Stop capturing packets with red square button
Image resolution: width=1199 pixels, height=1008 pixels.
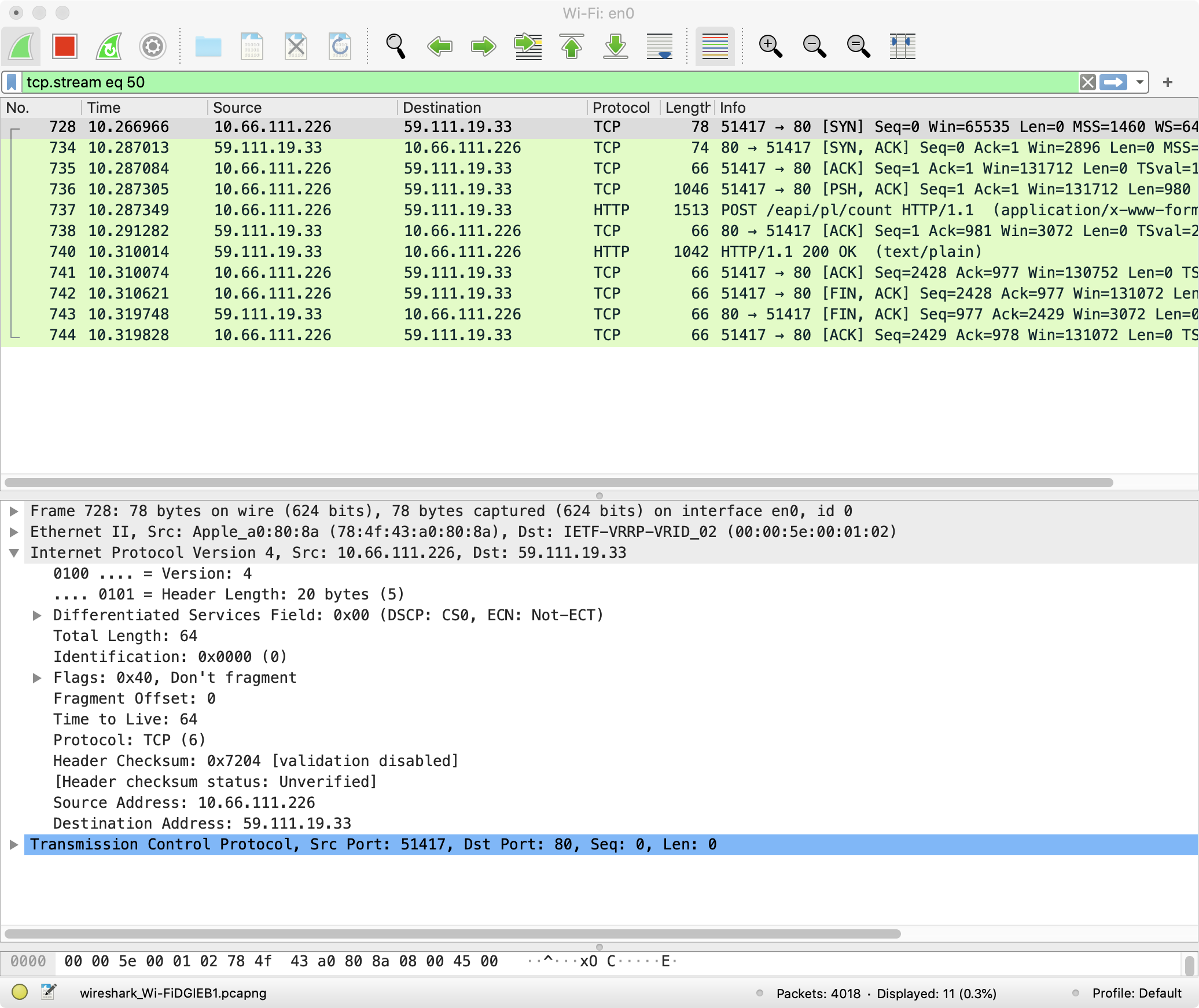(x=64, y=46)
